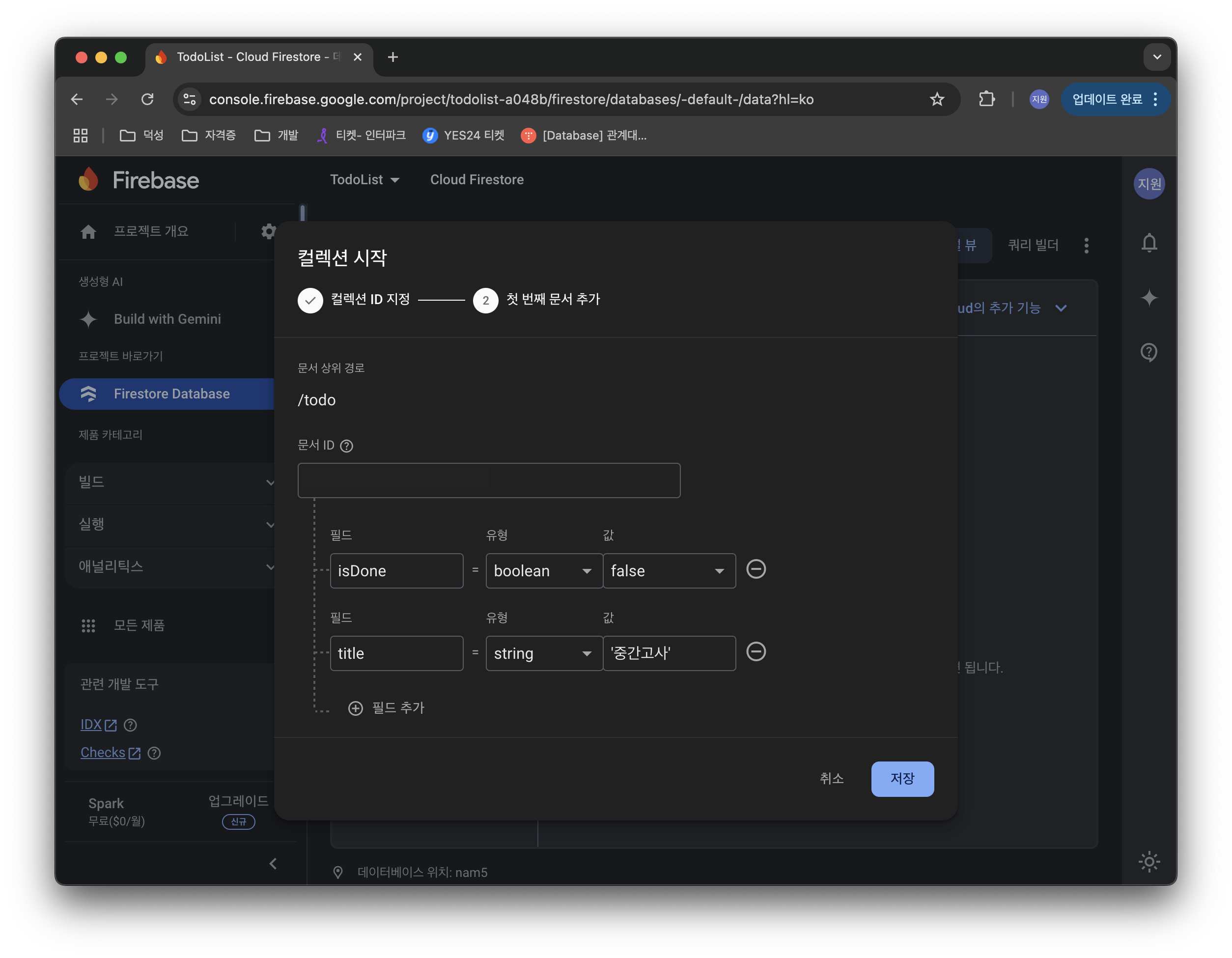
Task: Switch to the 쿼리 빌더 tab
Action: pos(1032,246)
